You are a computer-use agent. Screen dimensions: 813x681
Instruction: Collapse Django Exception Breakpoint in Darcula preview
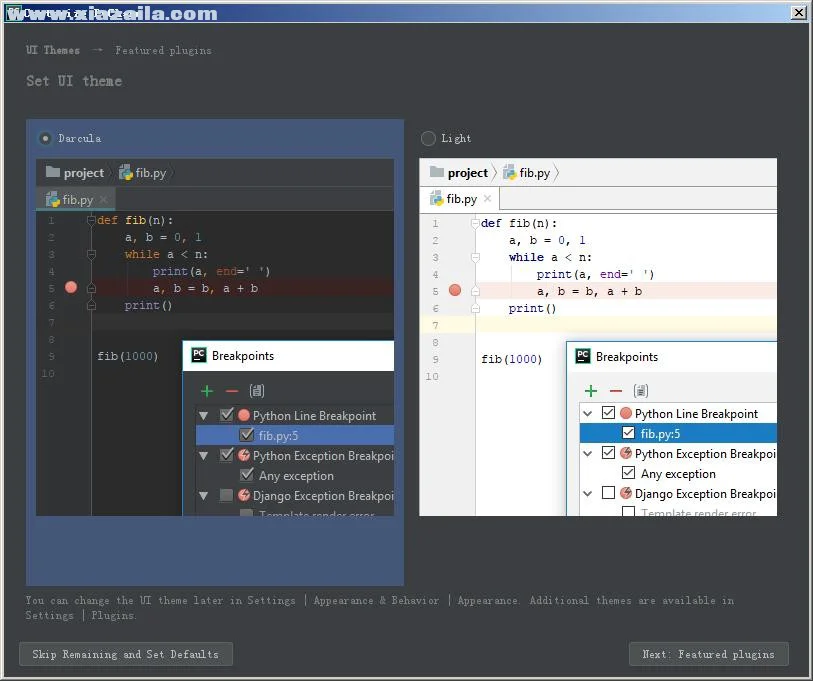(x=204, y=496)
